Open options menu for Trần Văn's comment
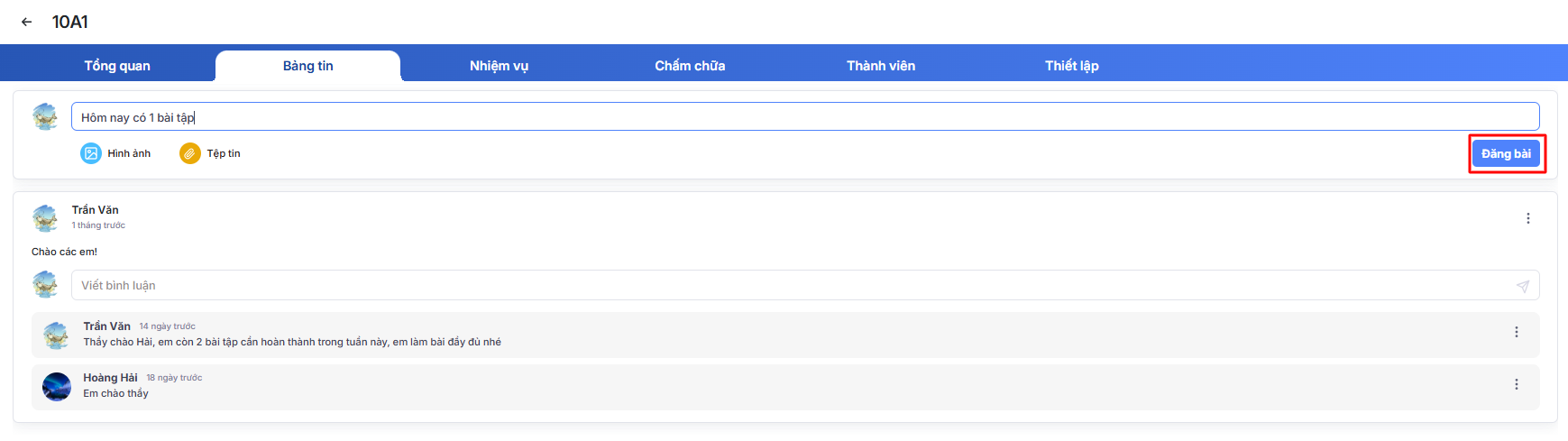1568x441 pixels. point(1516,332)
